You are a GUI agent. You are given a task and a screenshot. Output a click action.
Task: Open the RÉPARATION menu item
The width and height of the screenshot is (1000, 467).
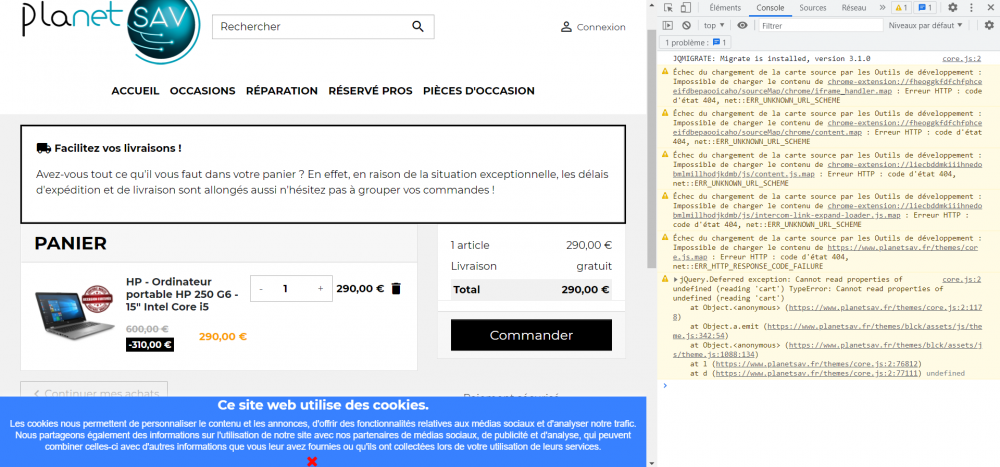tap(281, 91)
